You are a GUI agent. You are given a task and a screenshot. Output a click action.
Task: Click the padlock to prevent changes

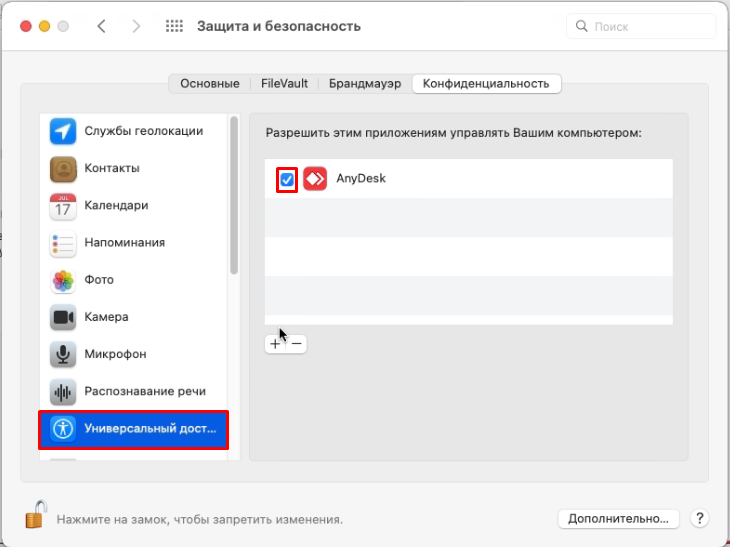tap(36, 516)
